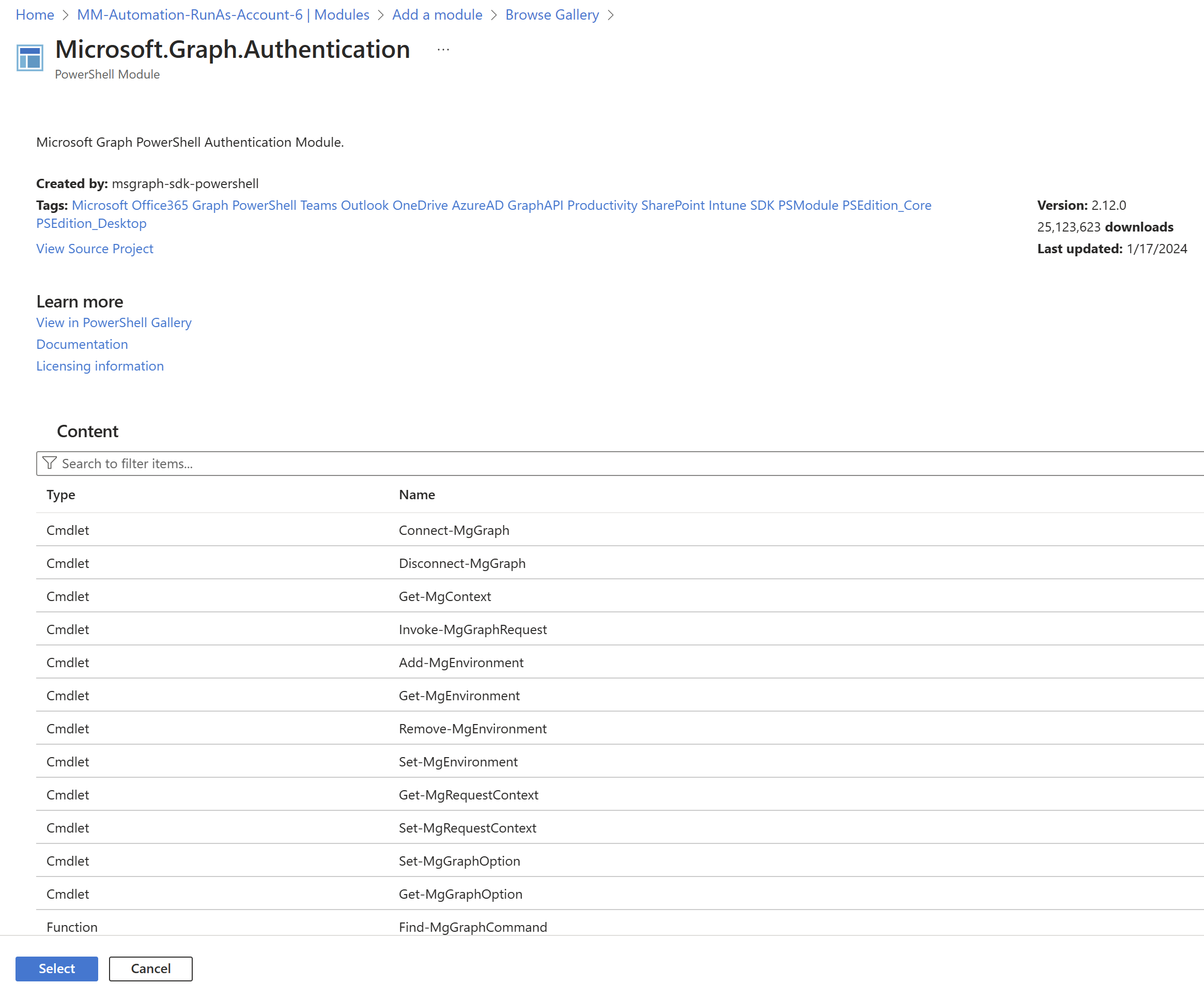Screen dimensions: 1204x1000
Task: Click the Function type cell
Action: pos(72,927)
